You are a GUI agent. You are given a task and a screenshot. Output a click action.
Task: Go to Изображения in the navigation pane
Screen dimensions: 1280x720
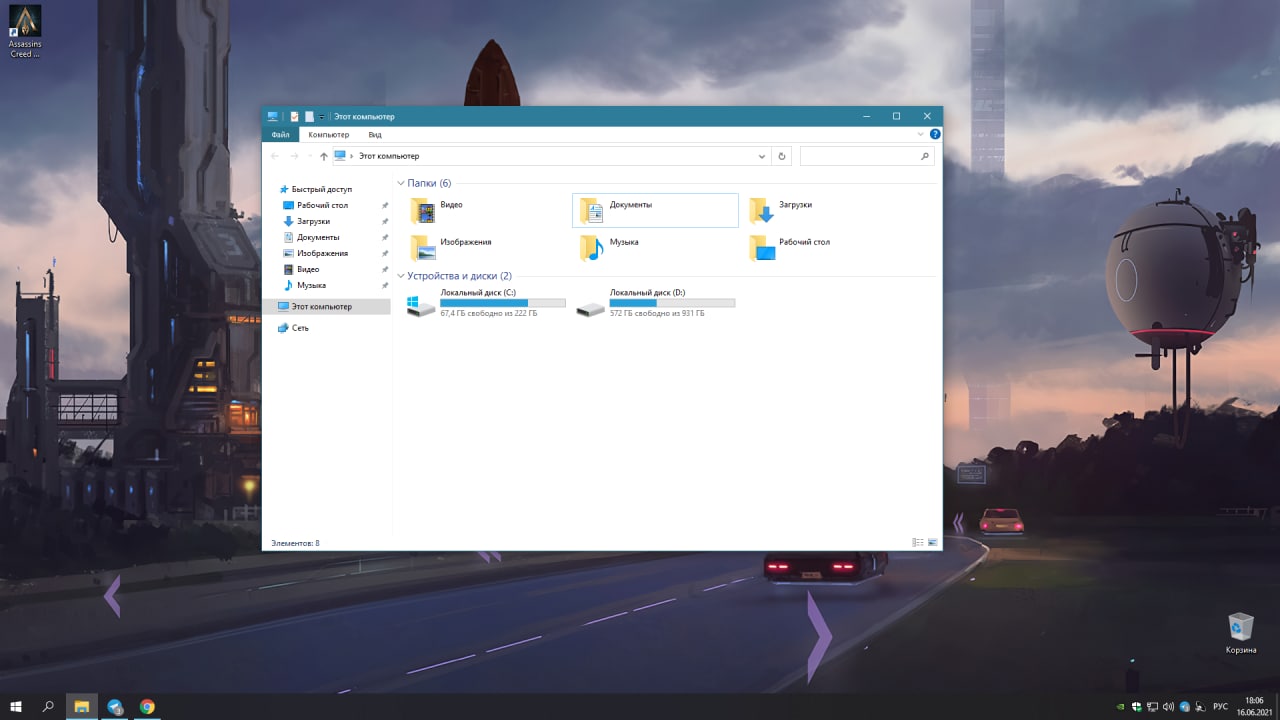[322, 253]
